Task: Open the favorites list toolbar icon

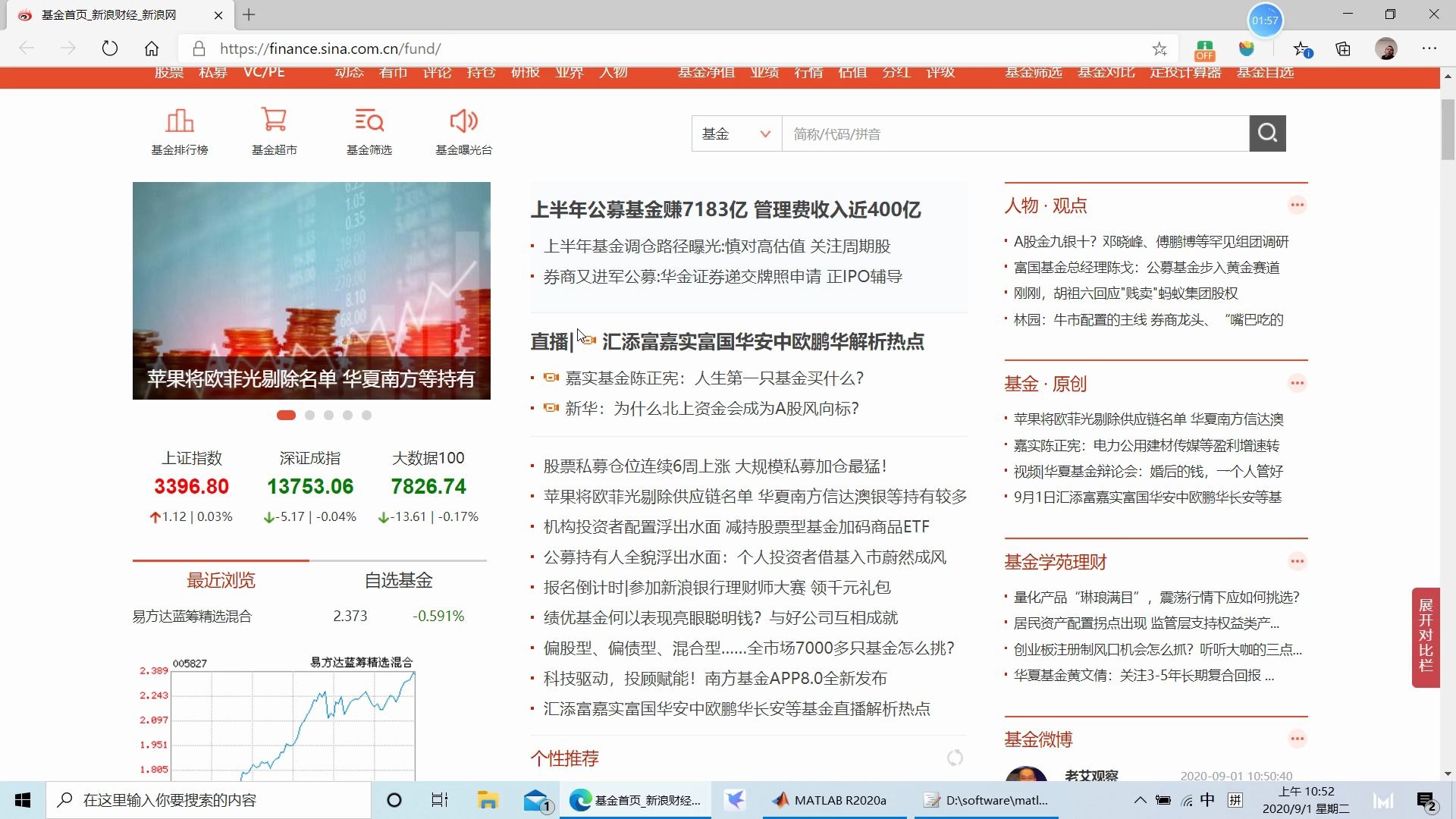Action: pyautogui.click(x=1302, y=49)
